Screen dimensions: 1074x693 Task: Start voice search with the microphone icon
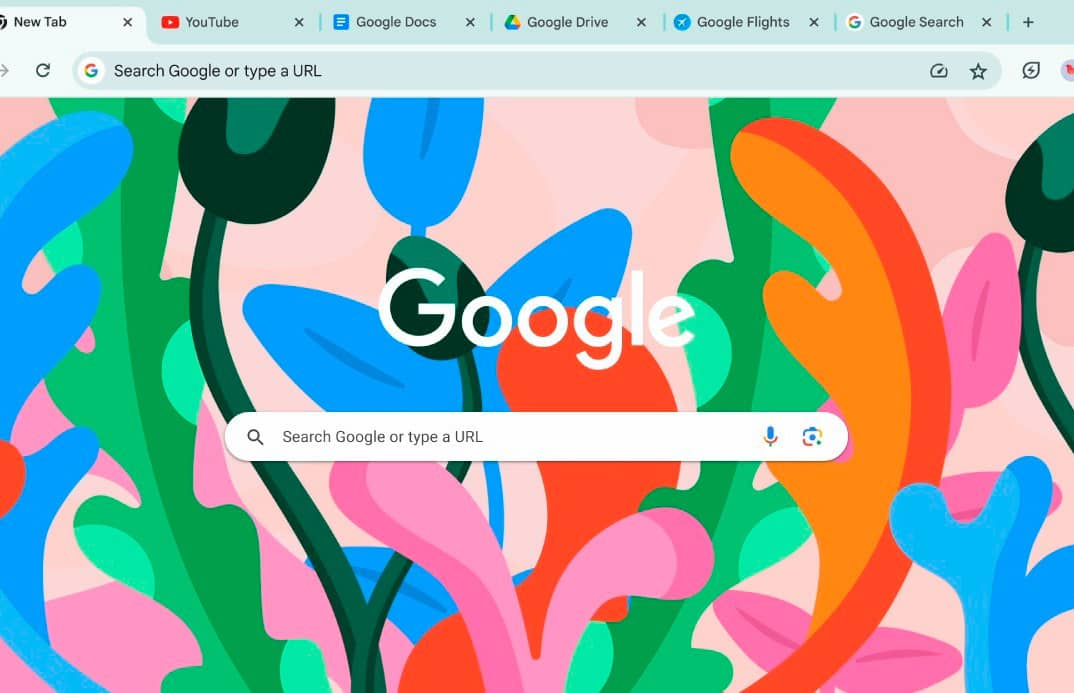click(771, 436)
